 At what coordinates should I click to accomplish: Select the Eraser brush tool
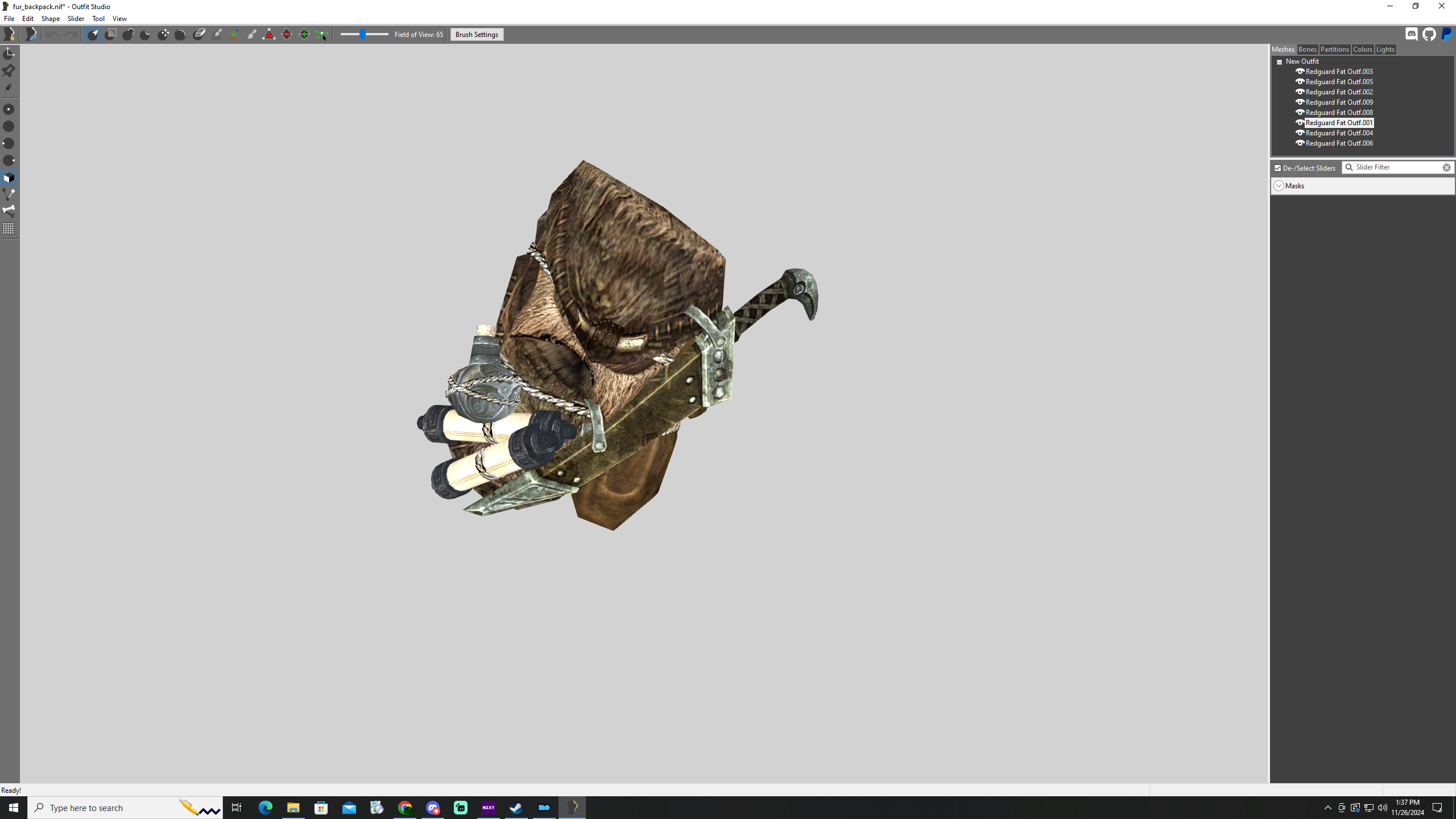pyautogui.click(x=199, y=34)
